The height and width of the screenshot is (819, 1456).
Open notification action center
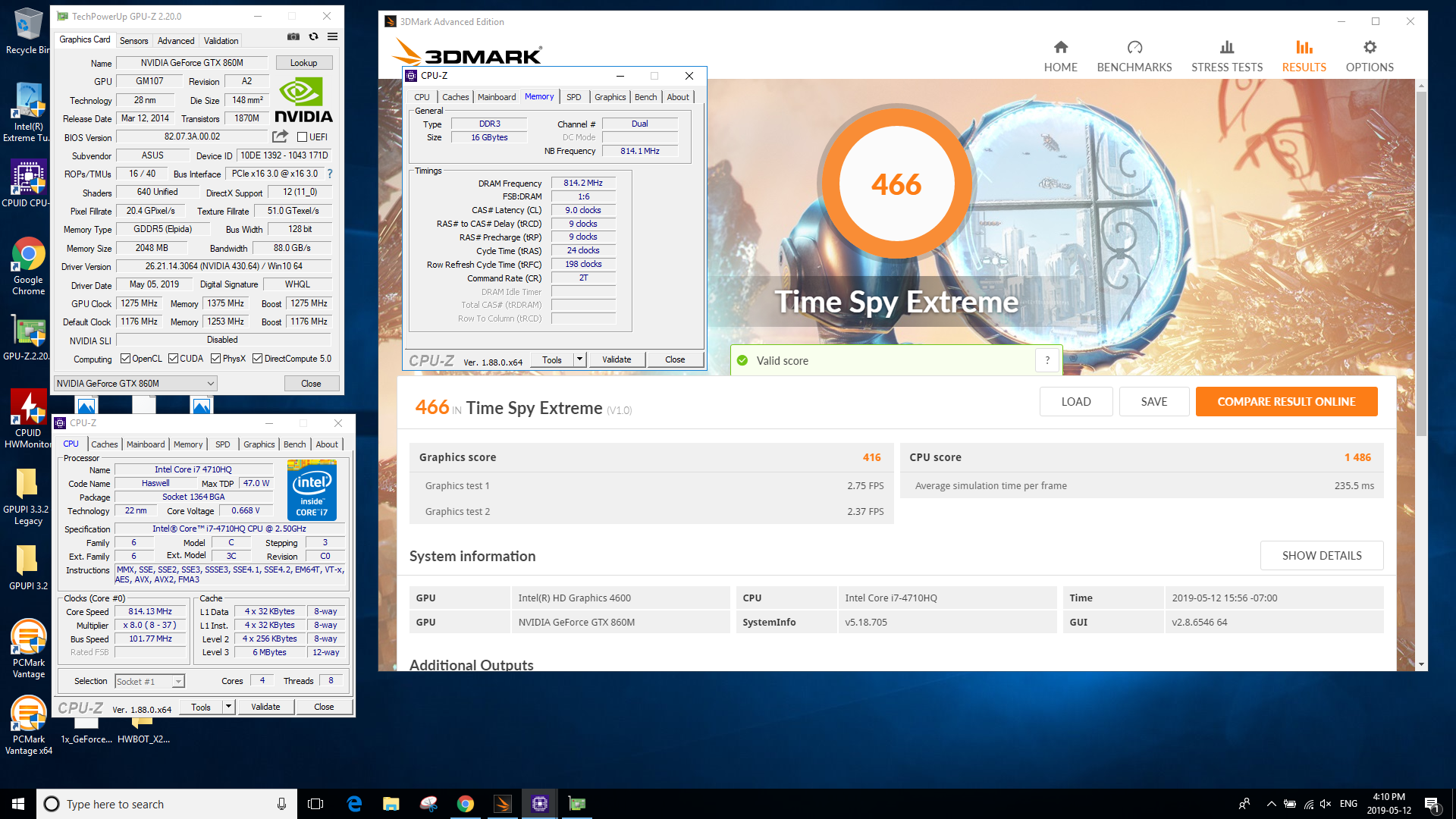pyautogui.click(x=1432, y=804)
